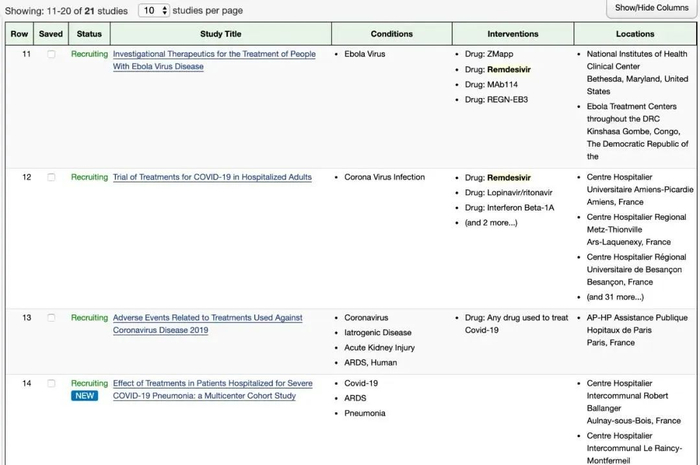The width and height of the screenshot is (700, 465).
Task: Open Trial of Treatments for COVID-19 study
Action: 212,178
